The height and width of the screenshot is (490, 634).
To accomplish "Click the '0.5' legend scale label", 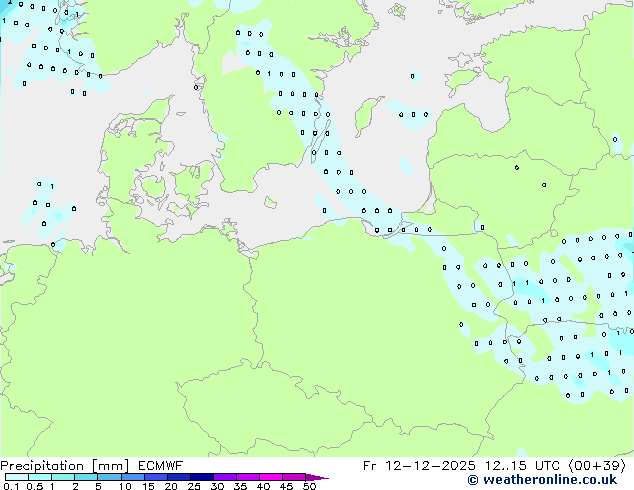I will [34, 486].
